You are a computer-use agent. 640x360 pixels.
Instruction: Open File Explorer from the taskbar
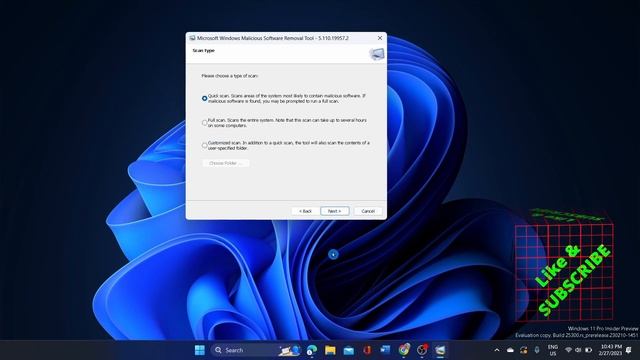coord(330,350)
